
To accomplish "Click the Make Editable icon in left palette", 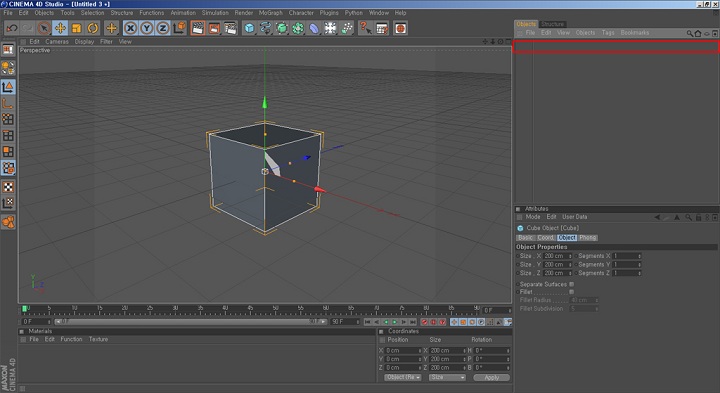I will (8, 50).
